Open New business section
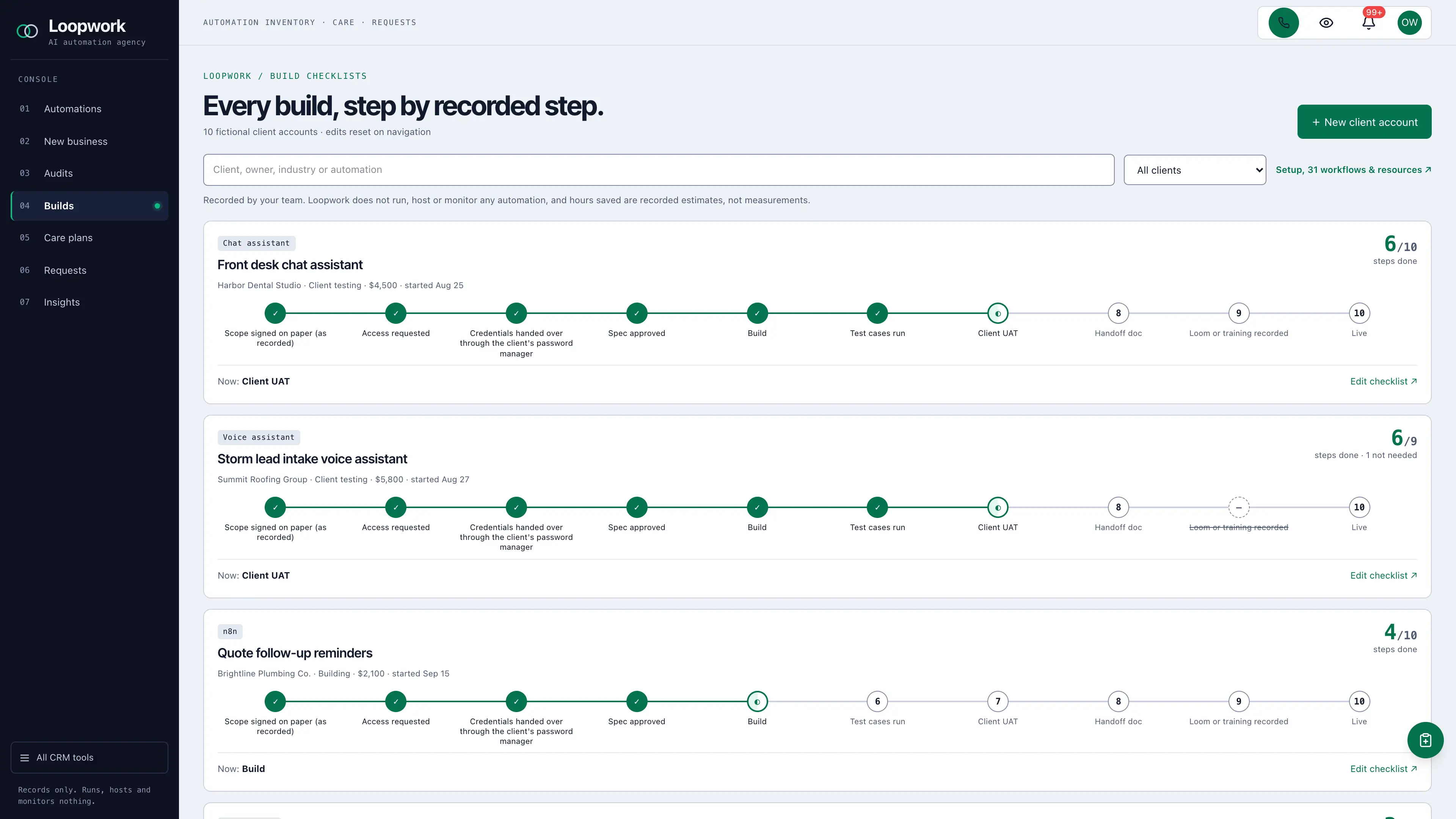This screenshot has width=1456, height=819. coord(89,141)
